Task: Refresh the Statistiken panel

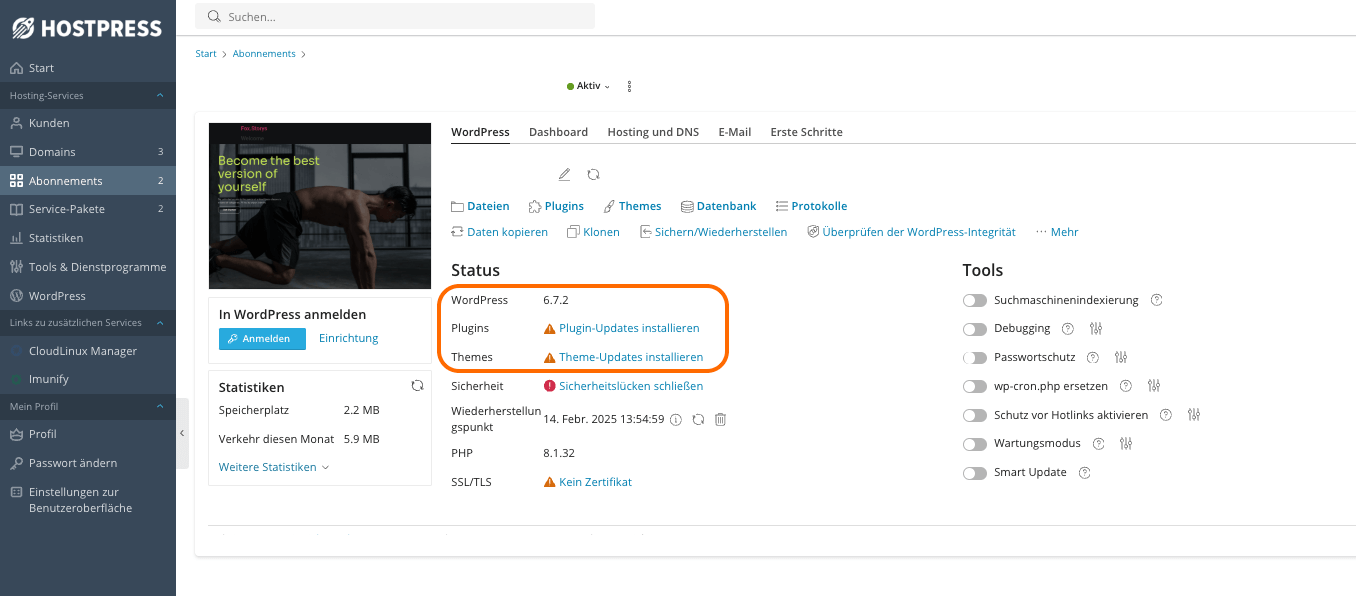Action: 417,385
